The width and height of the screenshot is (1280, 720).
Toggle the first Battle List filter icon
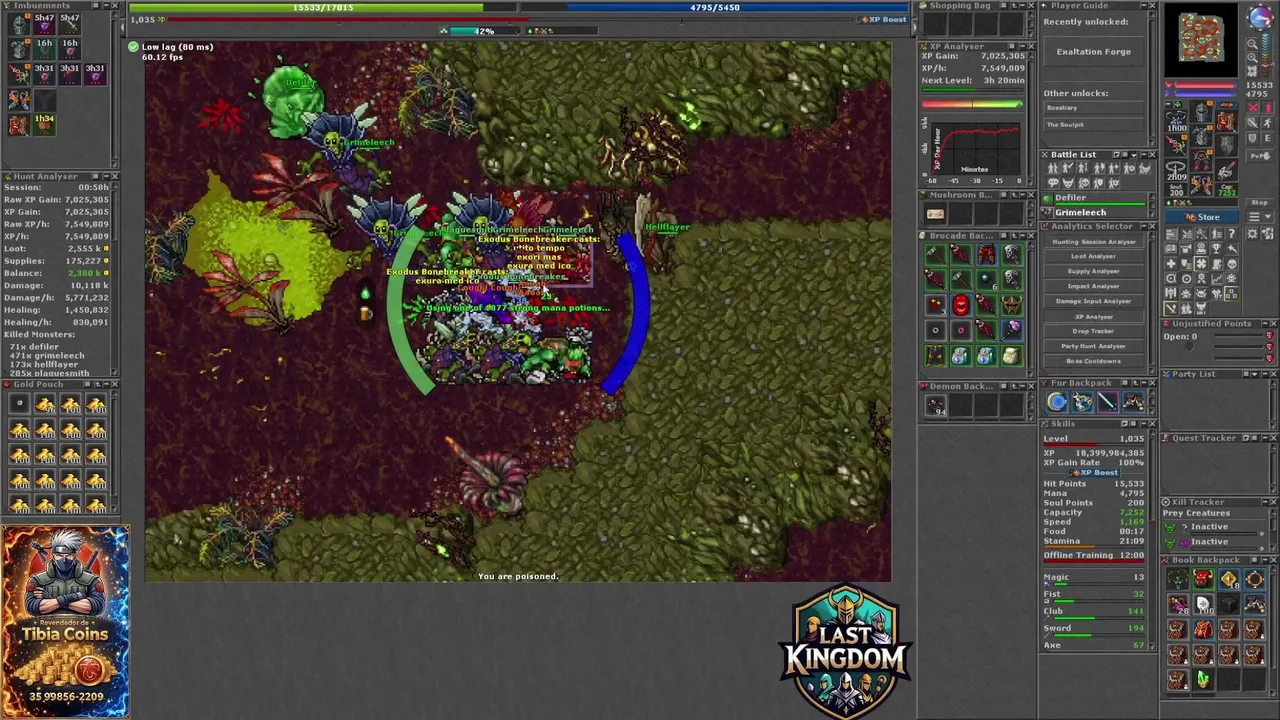(1053, 168)
